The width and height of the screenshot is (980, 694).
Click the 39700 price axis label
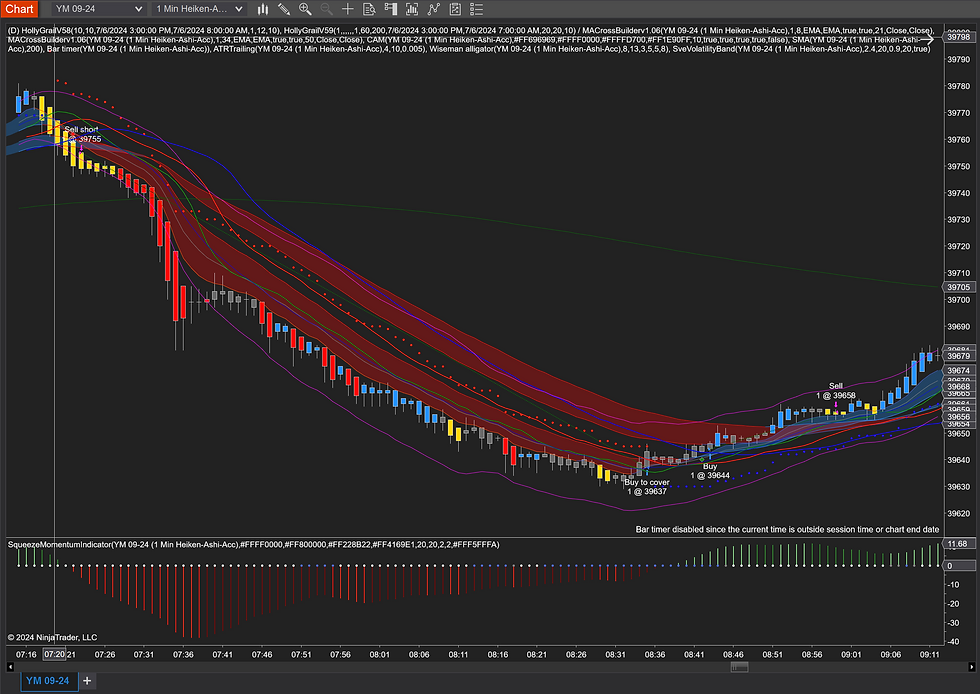click(958, 300)
